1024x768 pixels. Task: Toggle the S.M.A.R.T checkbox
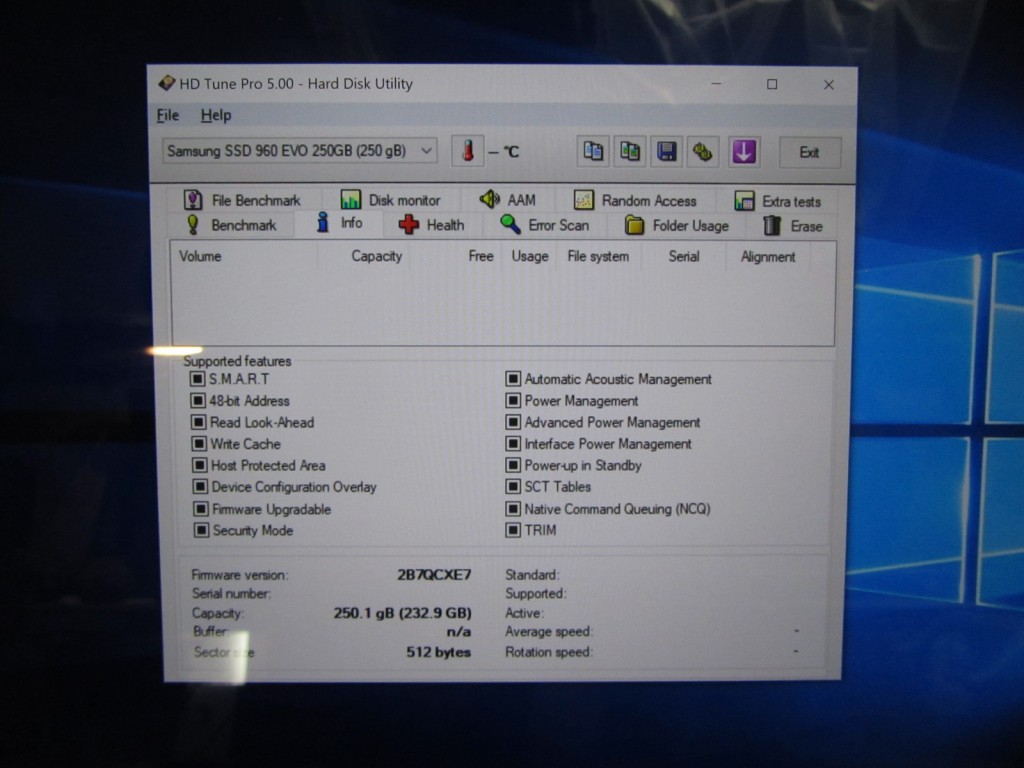click(197, 379)
